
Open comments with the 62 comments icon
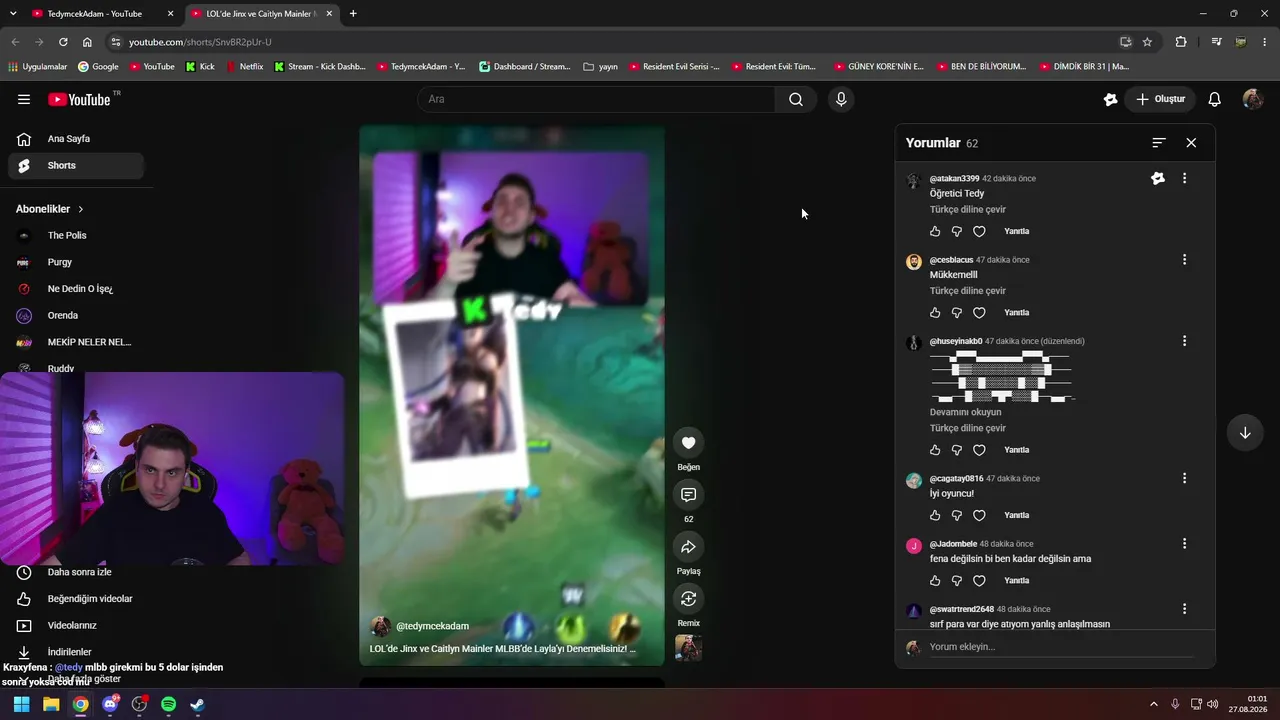tap(688, 495)
